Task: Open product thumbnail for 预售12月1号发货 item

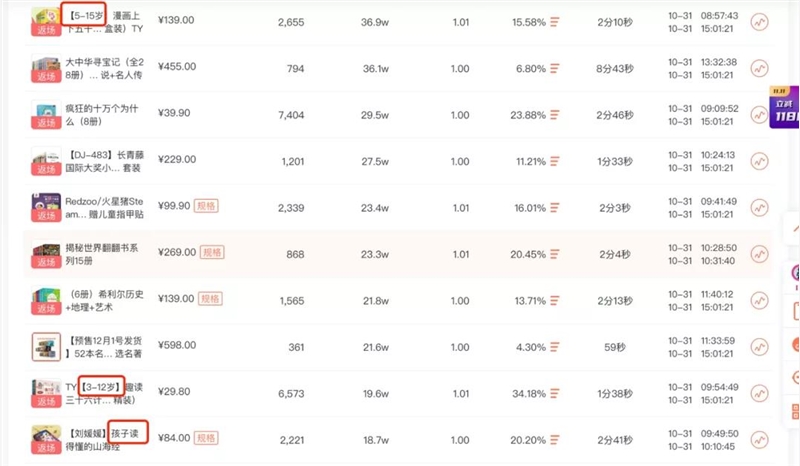Action: click(x=46, y=347)
